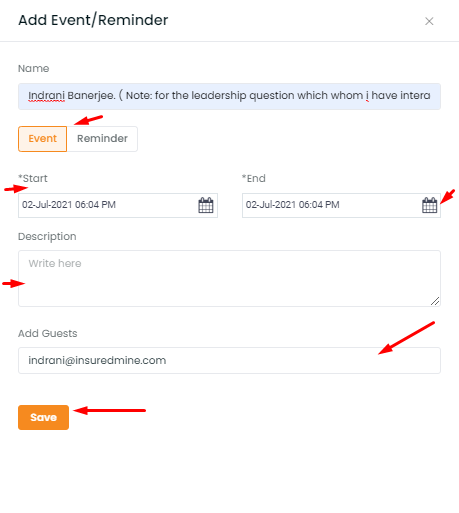Open the End date calendar picker
459x513 pixels.
pyautogui.click(x=429, y=205)
